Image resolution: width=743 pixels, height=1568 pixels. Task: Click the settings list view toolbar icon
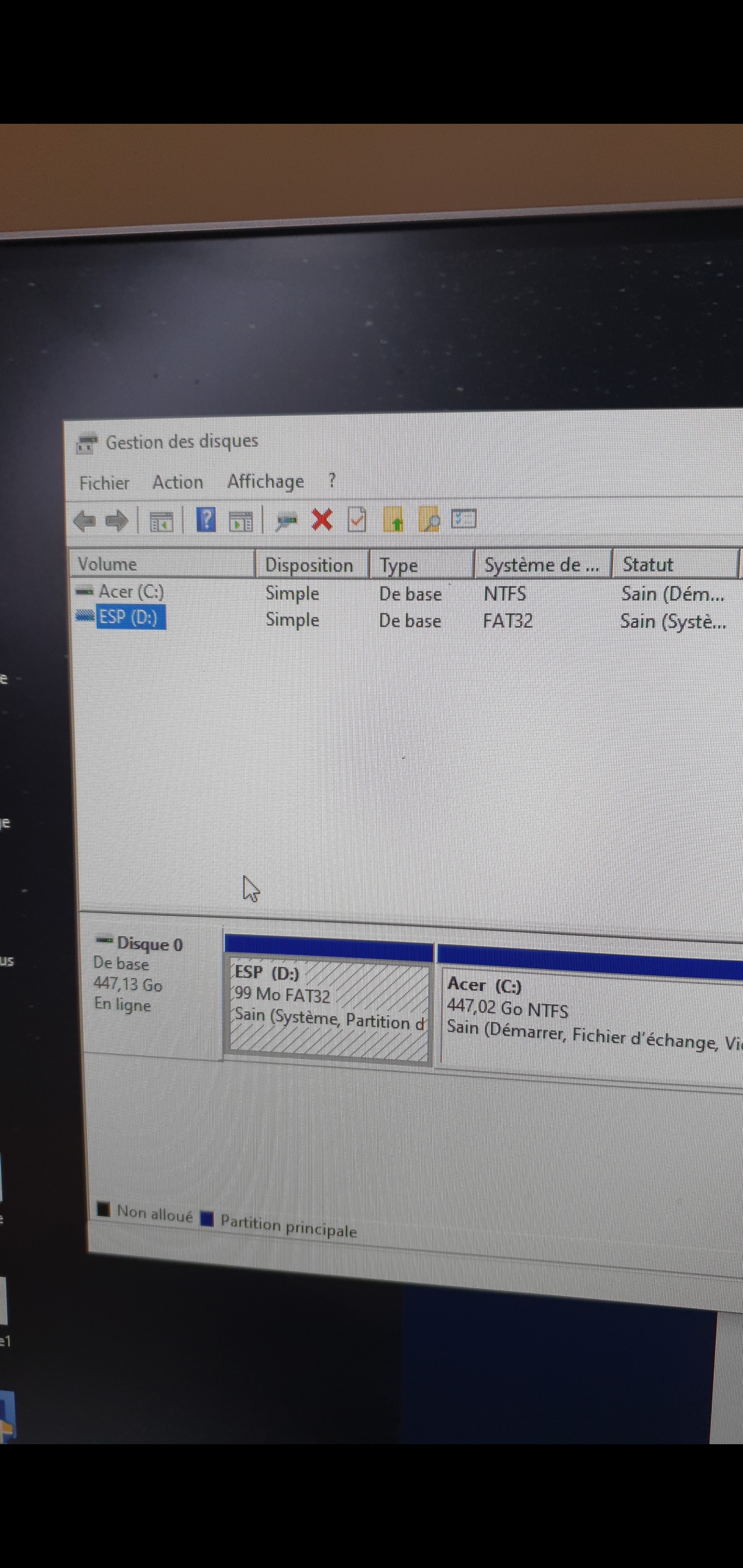(464, 519)
